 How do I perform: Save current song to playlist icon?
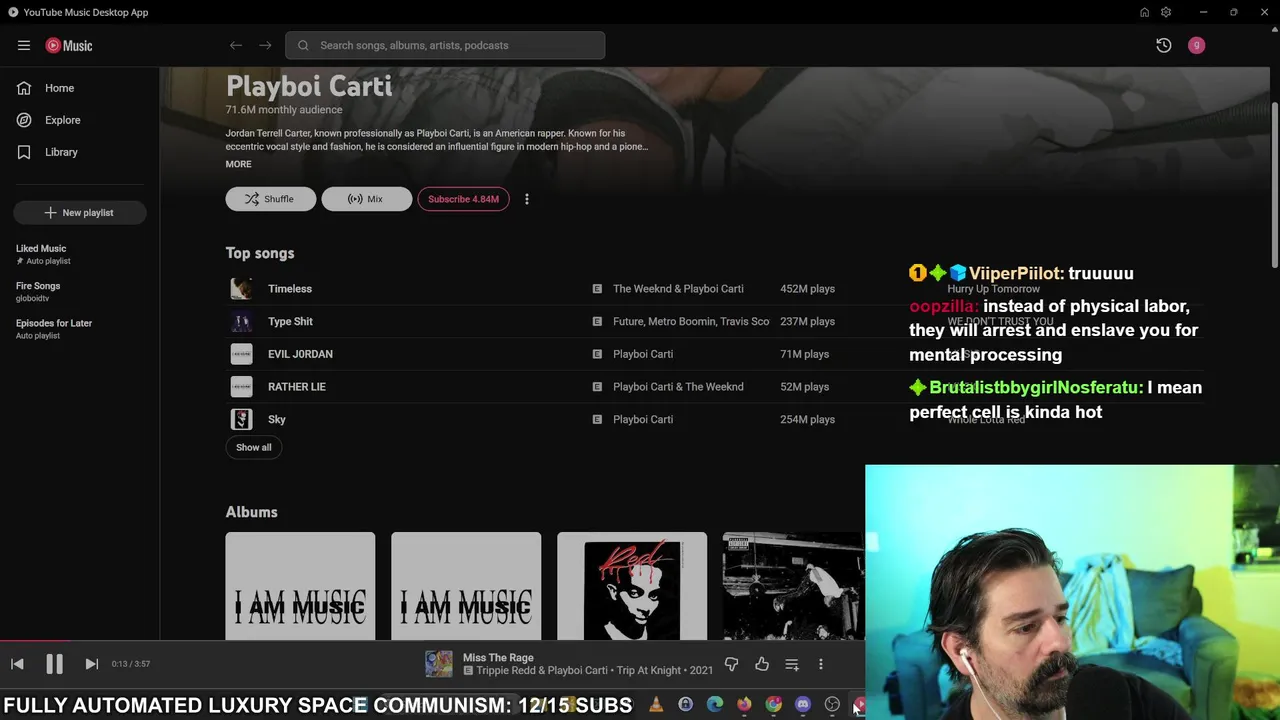[792, 664]
